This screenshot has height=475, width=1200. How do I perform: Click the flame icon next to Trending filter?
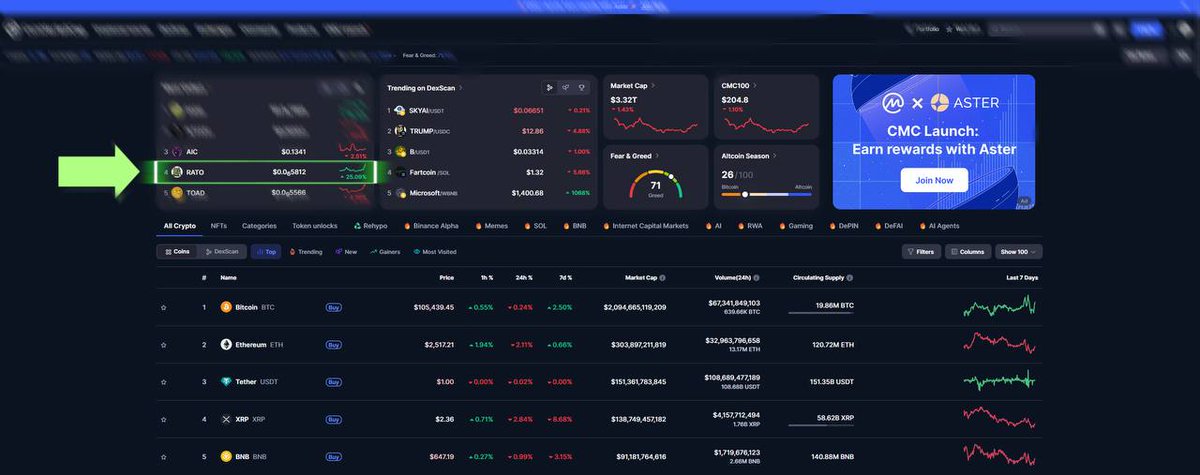tap(293, 252)
